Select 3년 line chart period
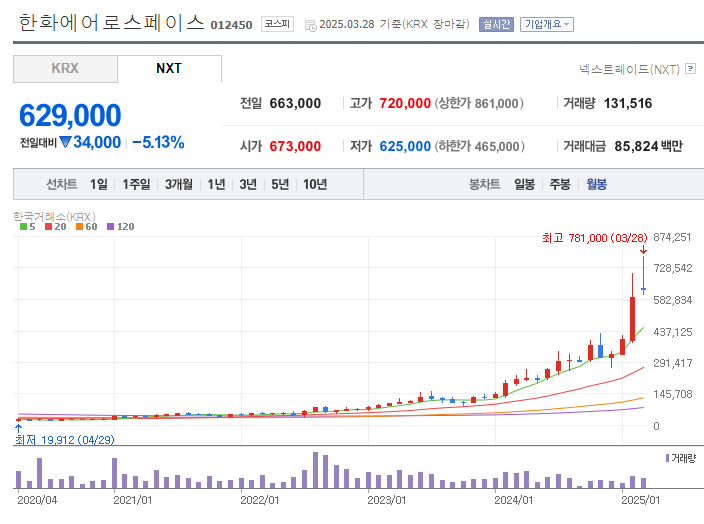This screenshot has height=524, width=704. click(248, 184)
